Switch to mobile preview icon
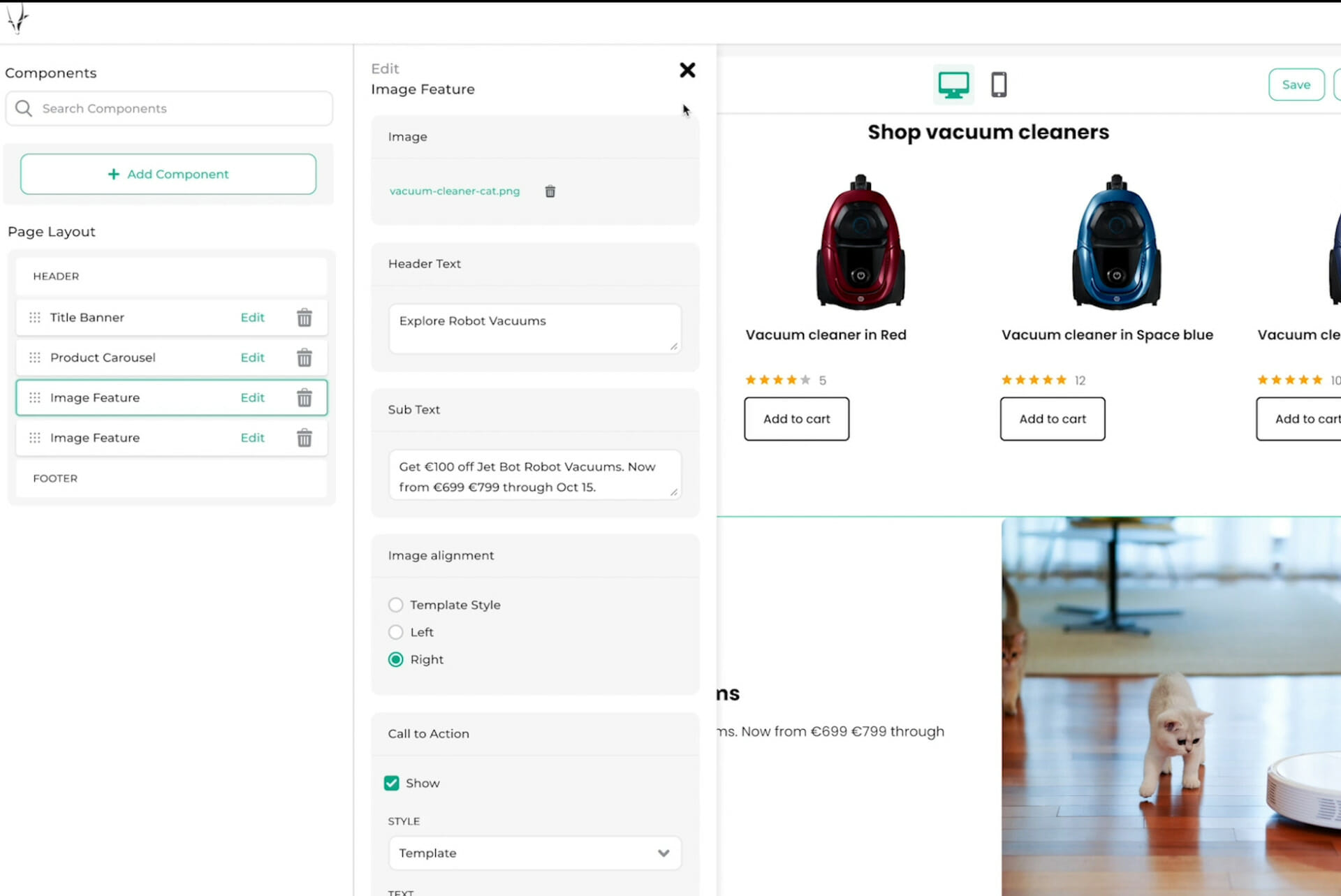Screen dimensions: 1341x896 pos(999,85)
